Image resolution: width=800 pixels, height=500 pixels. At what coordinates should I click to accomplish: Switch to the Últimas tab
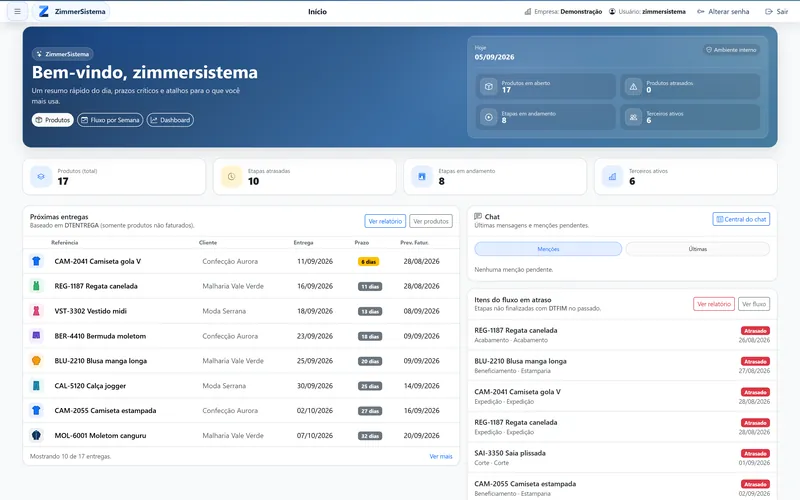point(697,249)
